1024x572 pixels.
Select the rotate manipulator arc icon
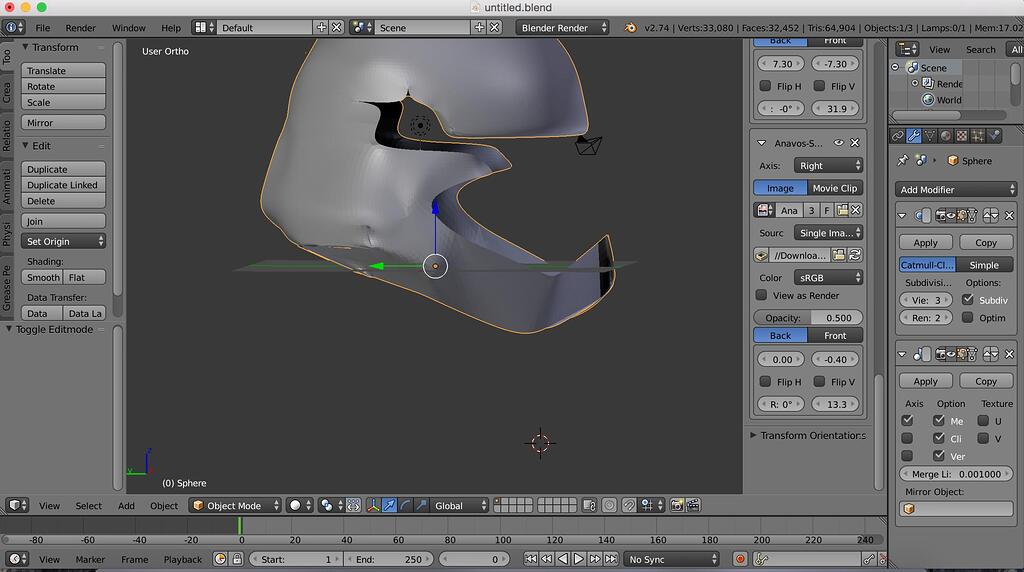coord(405,505)
